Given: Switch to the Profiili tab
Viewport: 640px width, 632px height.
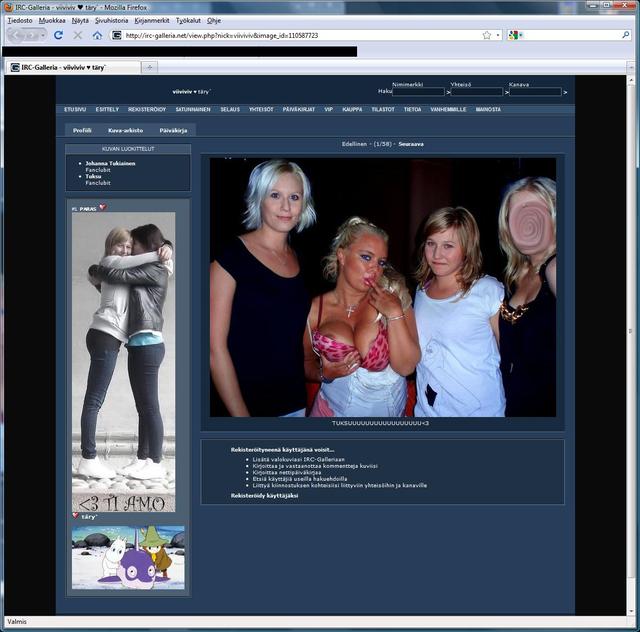Looking at the screenshot, I should 82,130.
